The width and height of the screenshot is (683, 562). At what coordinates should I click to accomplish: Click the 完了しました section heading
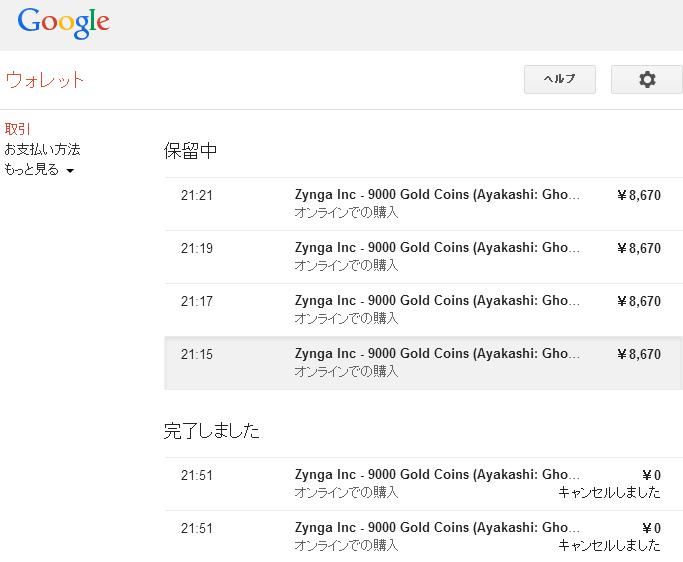click(x=212, y=431)
